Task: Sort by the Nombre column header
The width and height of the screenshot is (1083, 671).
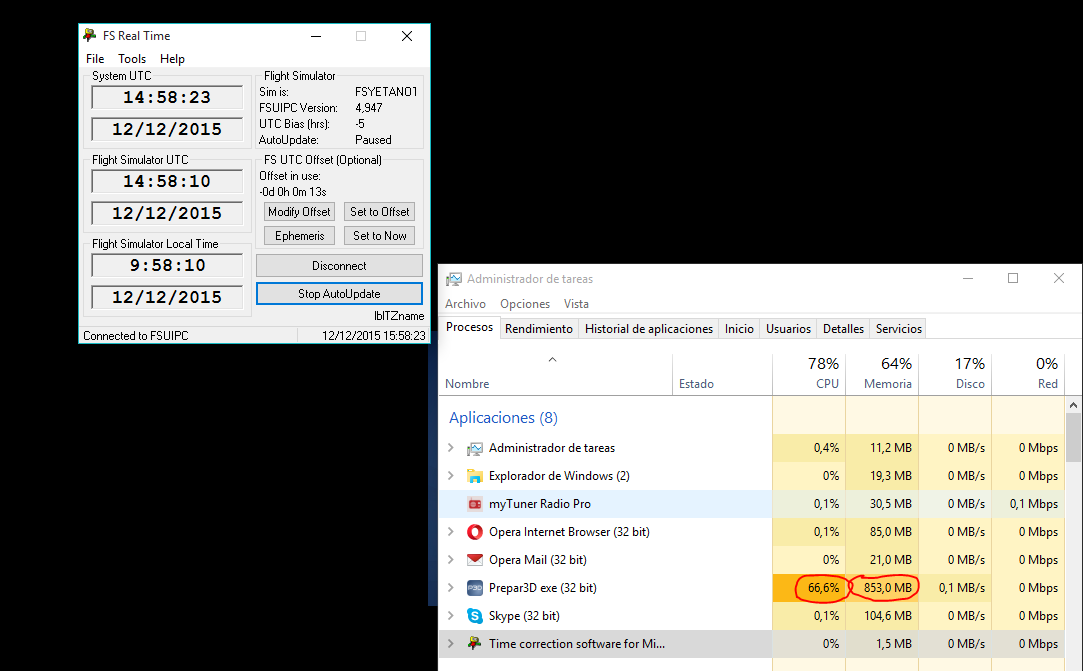Action: [555, 374]
